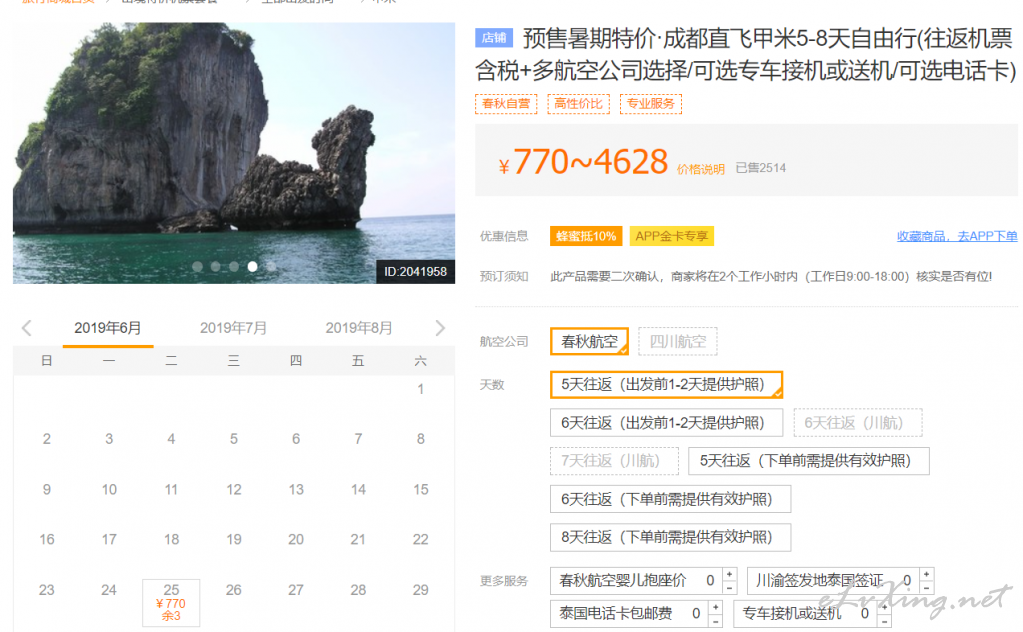Show the second image via carousel dot
This screenshot has width=1023, height=632.
point(215,266)
